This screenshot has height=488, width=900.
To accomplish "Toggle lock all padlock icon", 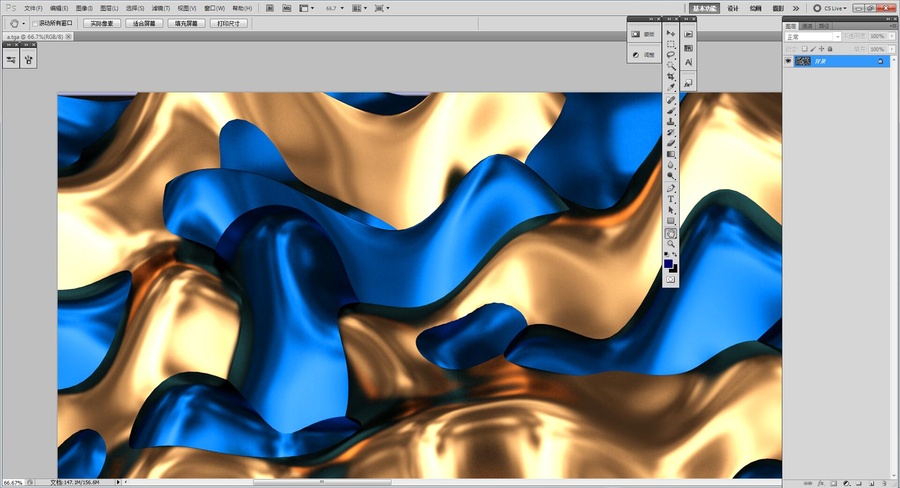I will 829,49.
